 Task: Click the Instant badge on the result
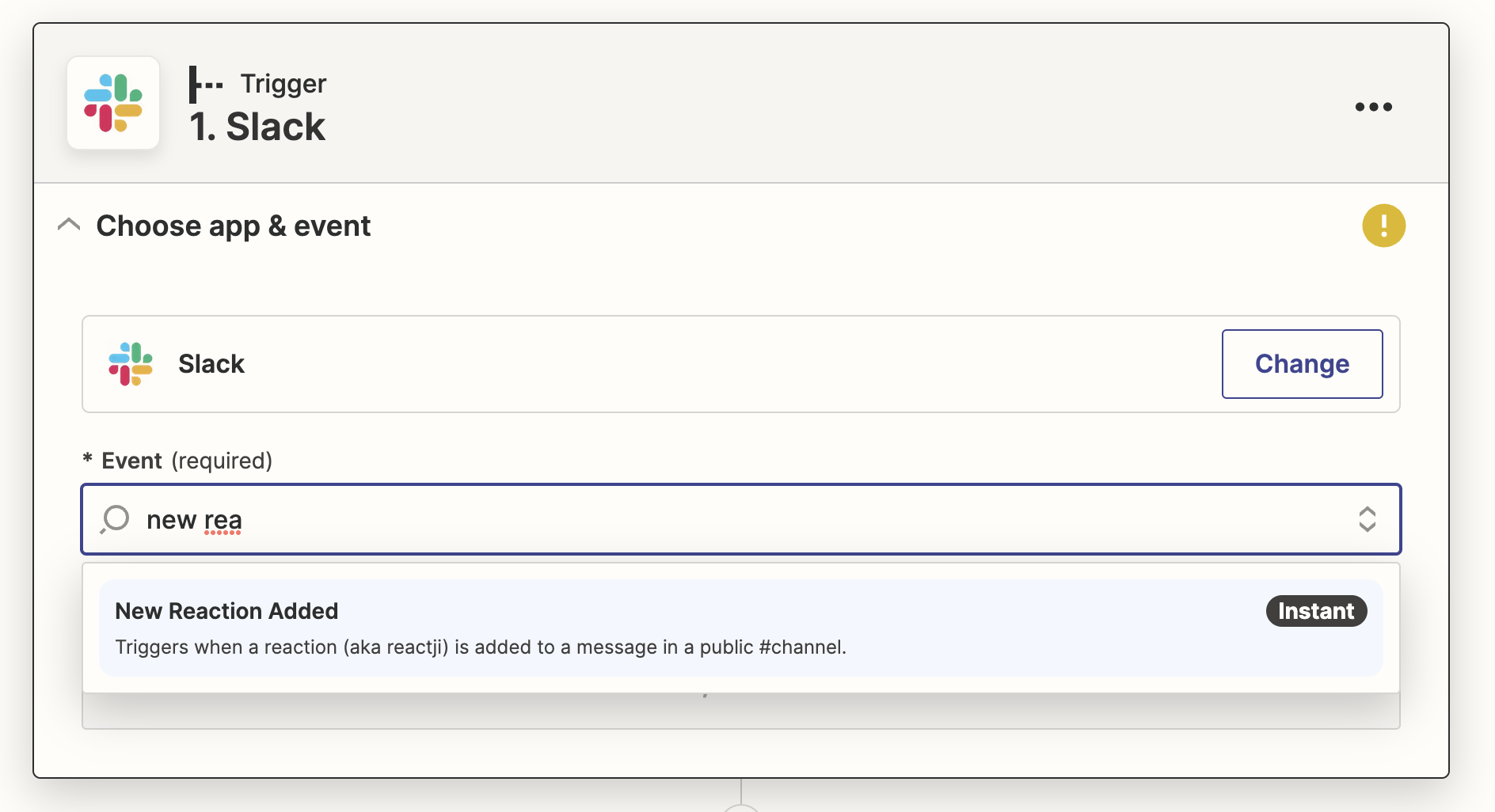click(1316, 611)
